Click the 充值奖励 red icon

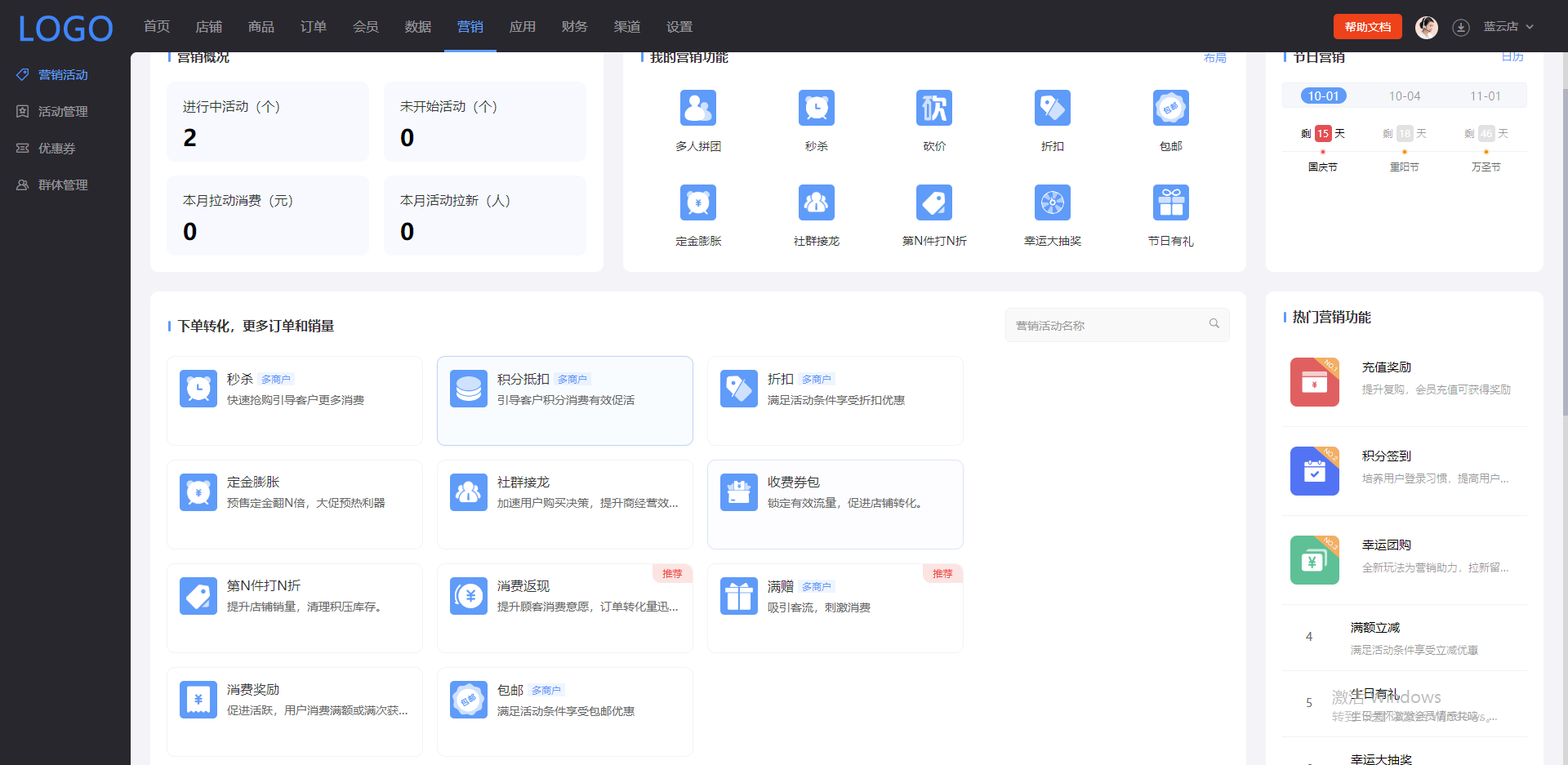[x=1315, y=382]
